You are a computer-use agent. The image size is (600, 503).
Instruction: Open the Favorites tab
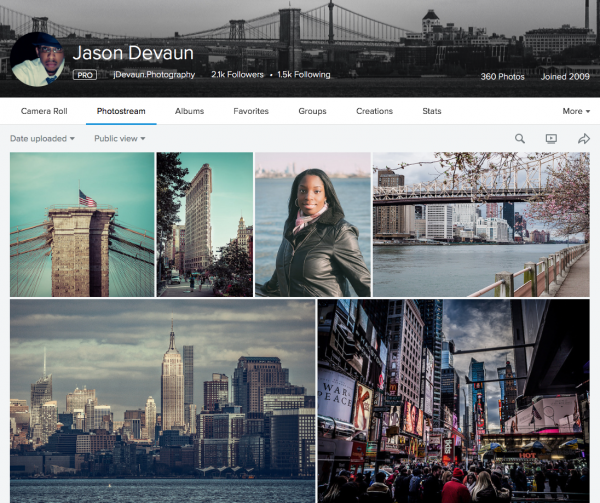251,111
